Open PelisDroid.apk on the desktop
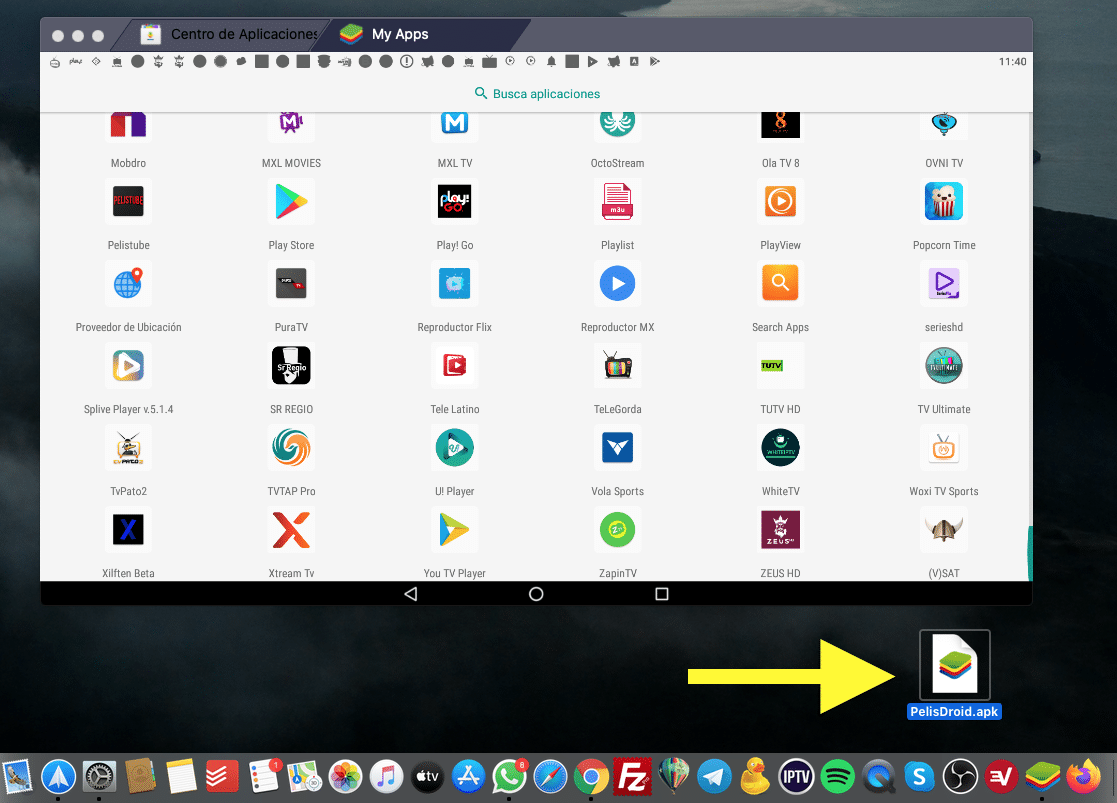Screen dimensions: 1117x803 tap(954, 663)
